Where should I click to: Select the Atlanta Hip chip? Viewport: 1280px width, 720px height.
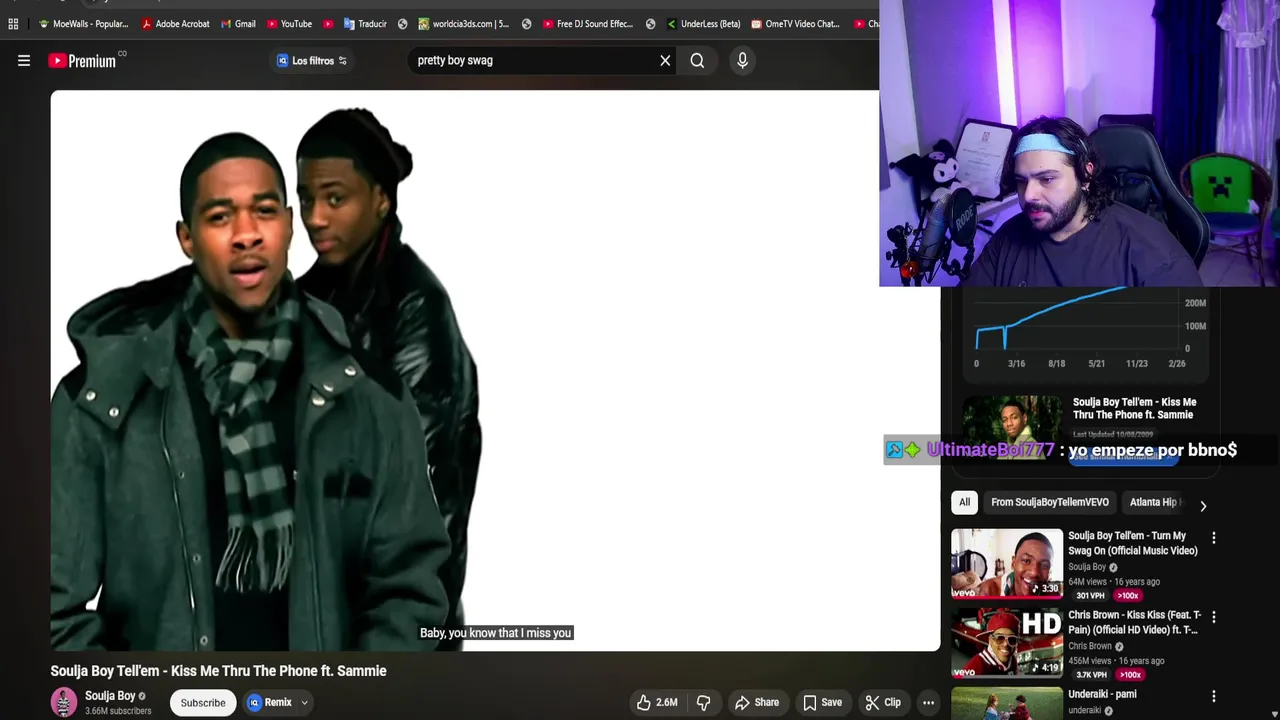tap(1154, 502)
